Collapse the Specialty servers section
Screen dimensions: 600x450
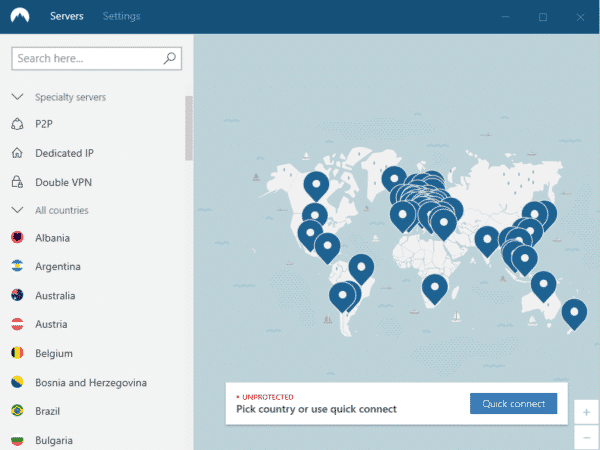click(18, 97)
